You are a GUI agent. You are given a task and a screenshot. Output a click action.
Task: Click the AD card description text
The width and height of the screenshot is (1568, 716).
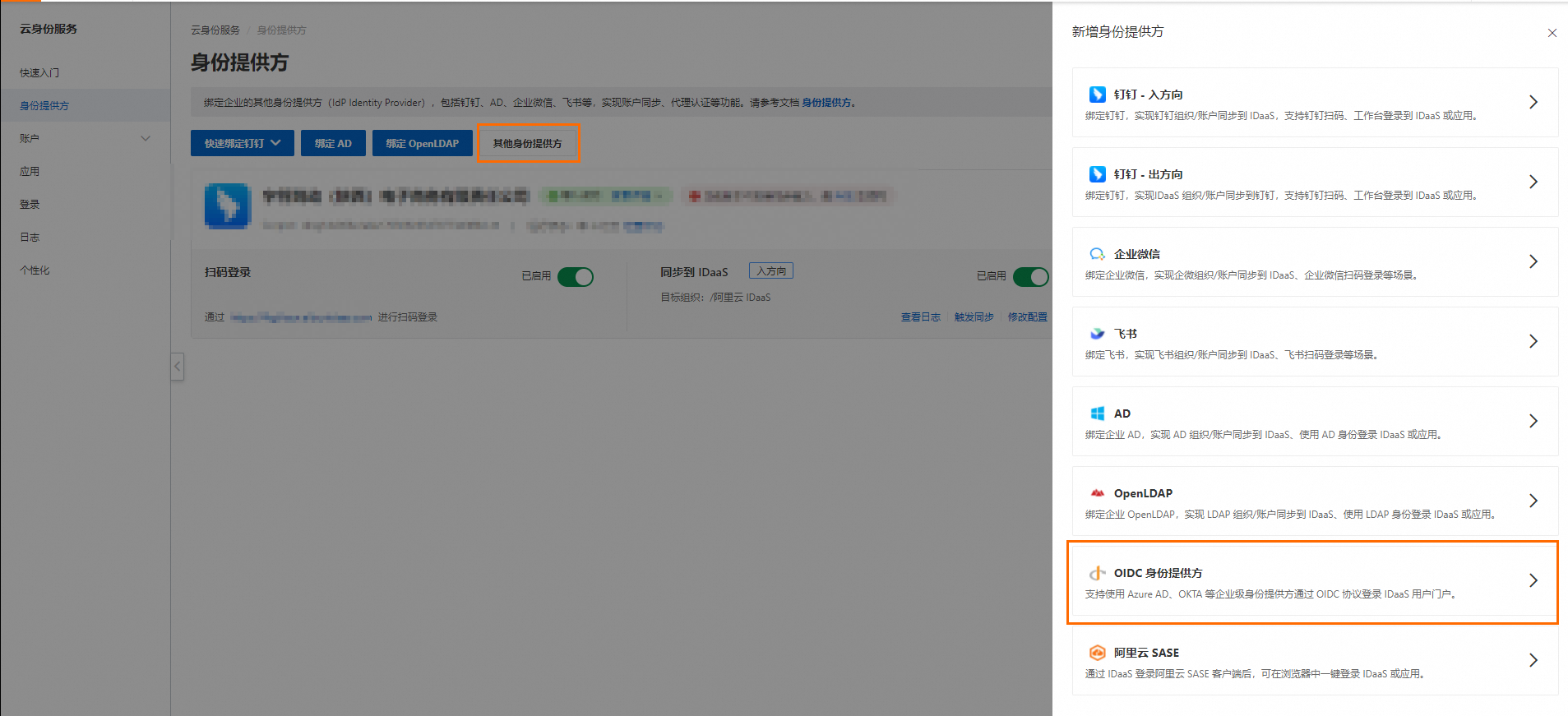(1264, 435)
